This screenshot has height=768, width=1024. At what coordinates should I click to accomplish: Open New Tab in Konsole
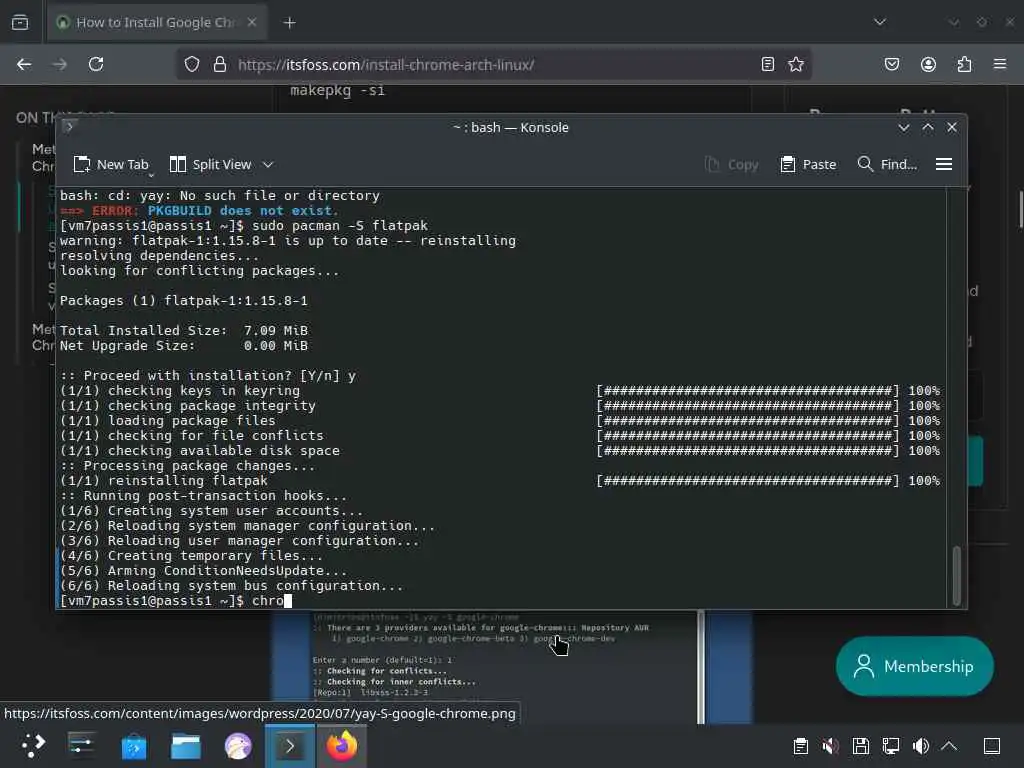pyautogui.click(x=111, y=165)
